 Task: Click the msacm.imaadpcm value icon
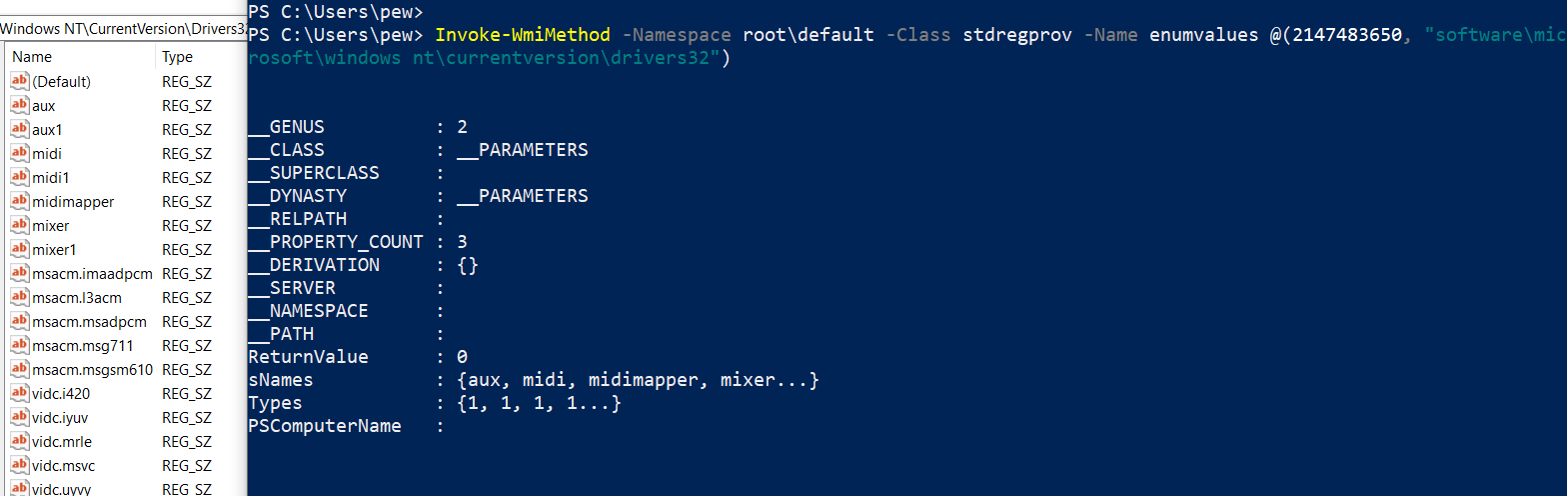tap(20, 273)
